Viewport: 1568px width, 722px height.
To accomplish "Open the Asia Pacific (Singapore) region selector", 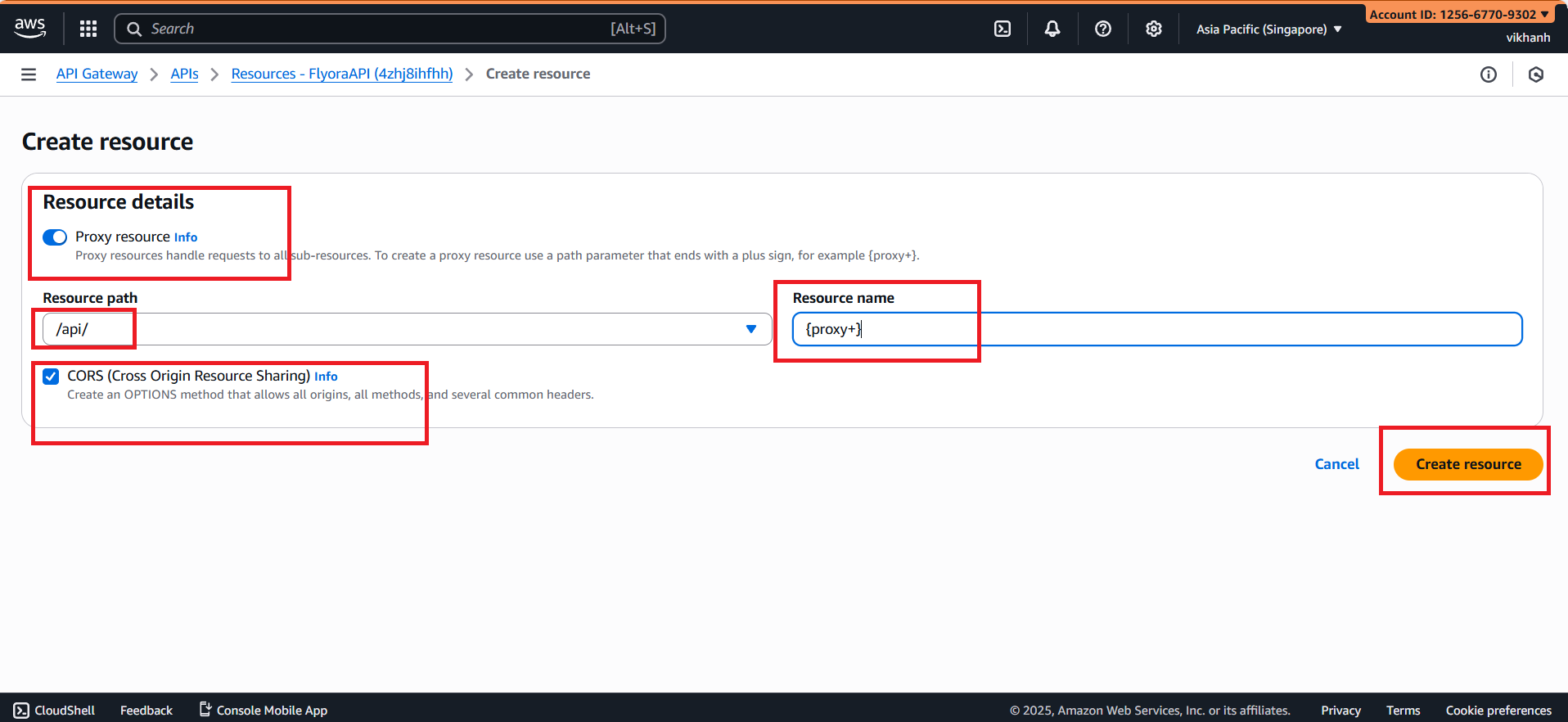I will (1268, 29).
